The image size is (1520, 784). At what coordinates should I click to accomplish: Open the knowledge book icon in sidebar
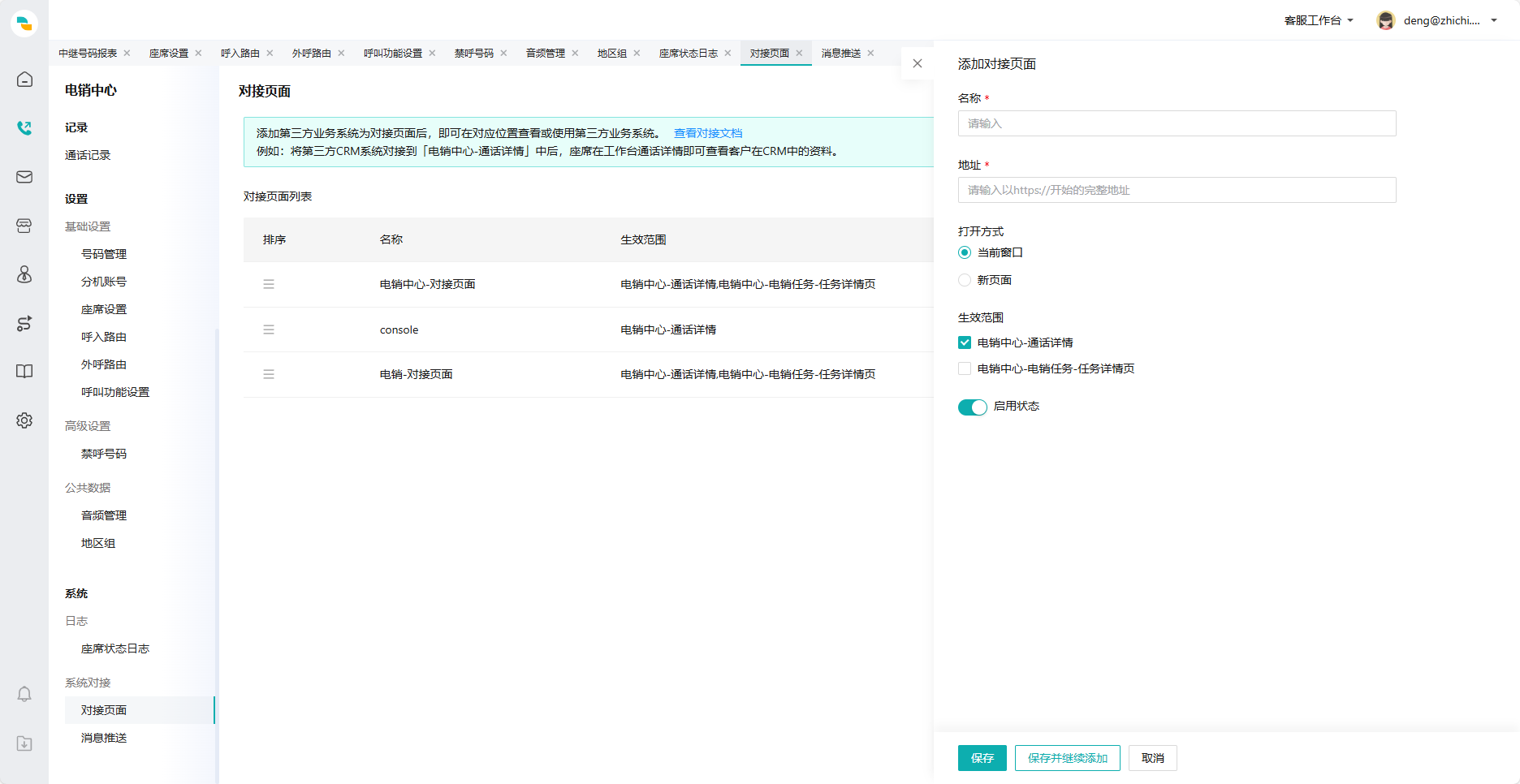point(24,372)
